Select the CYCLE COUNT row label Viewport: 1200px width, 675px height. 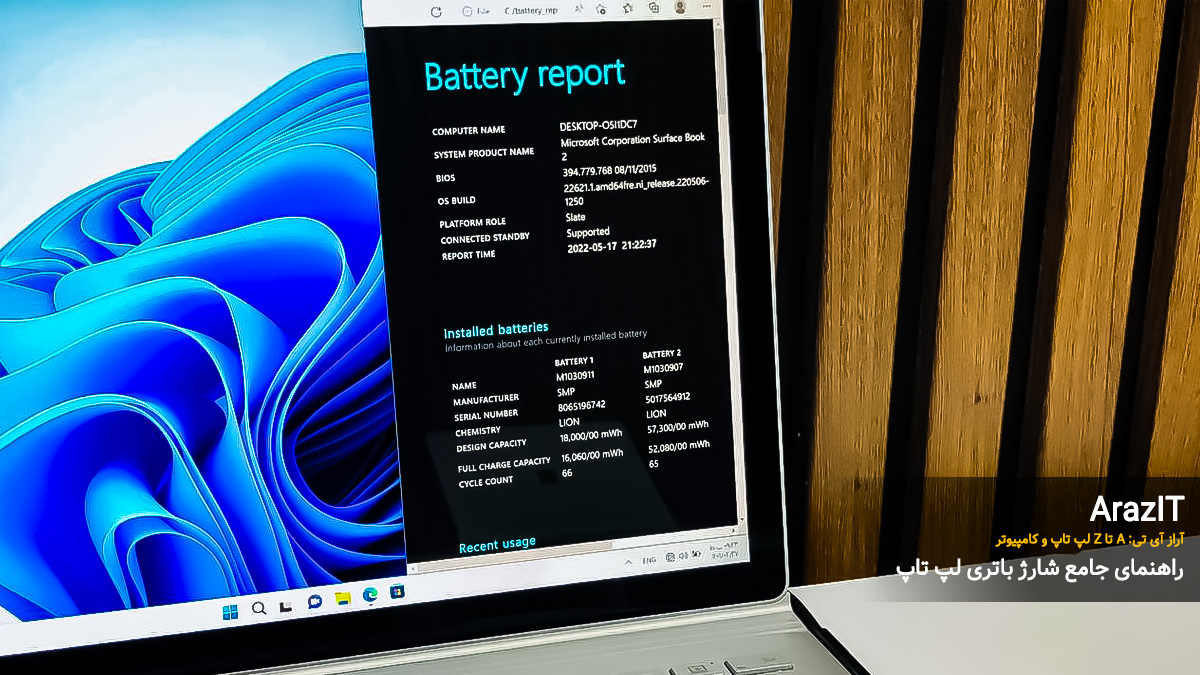[486, 483]
